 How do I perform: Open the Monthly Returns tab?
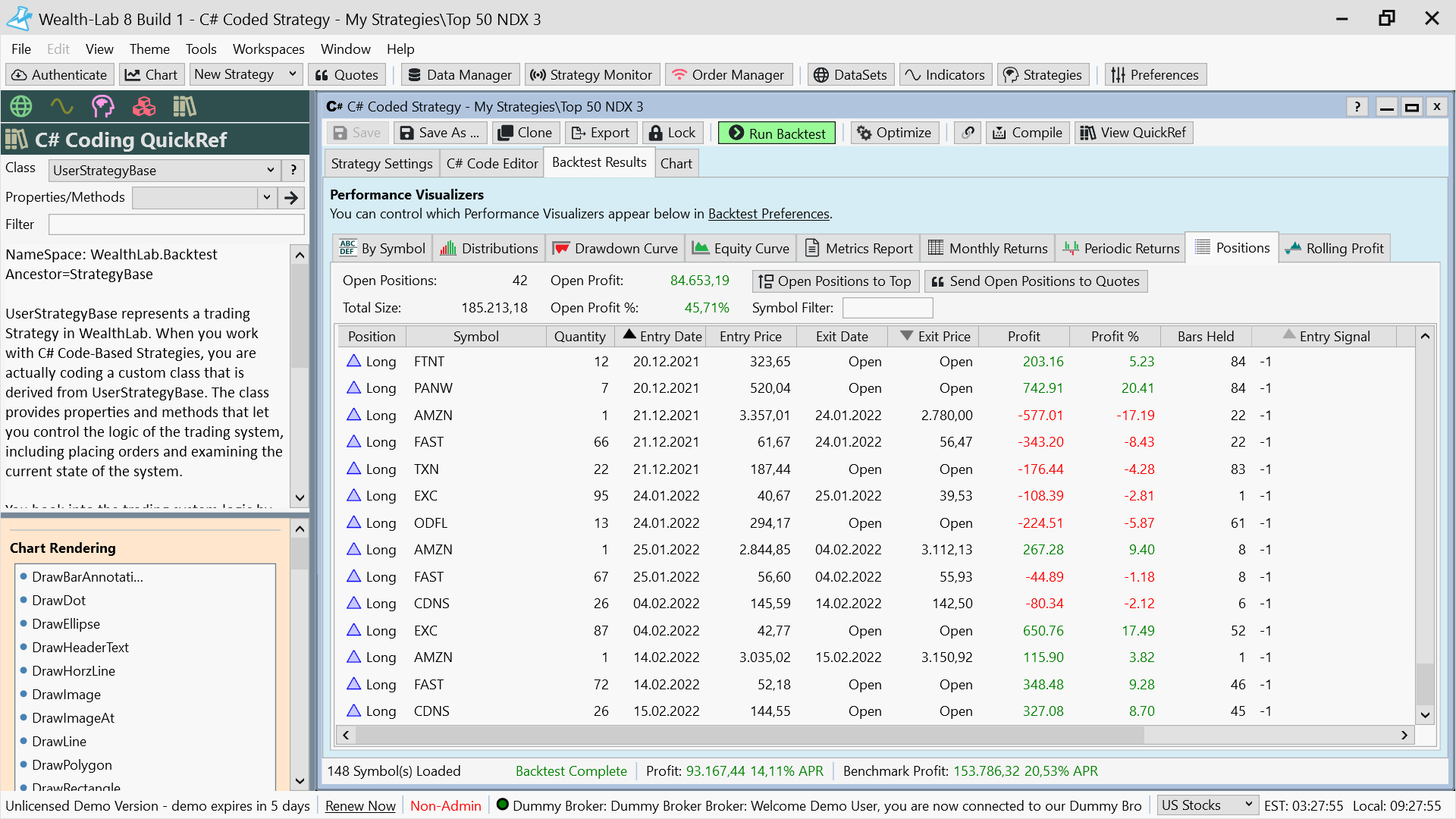click(988, 248)
